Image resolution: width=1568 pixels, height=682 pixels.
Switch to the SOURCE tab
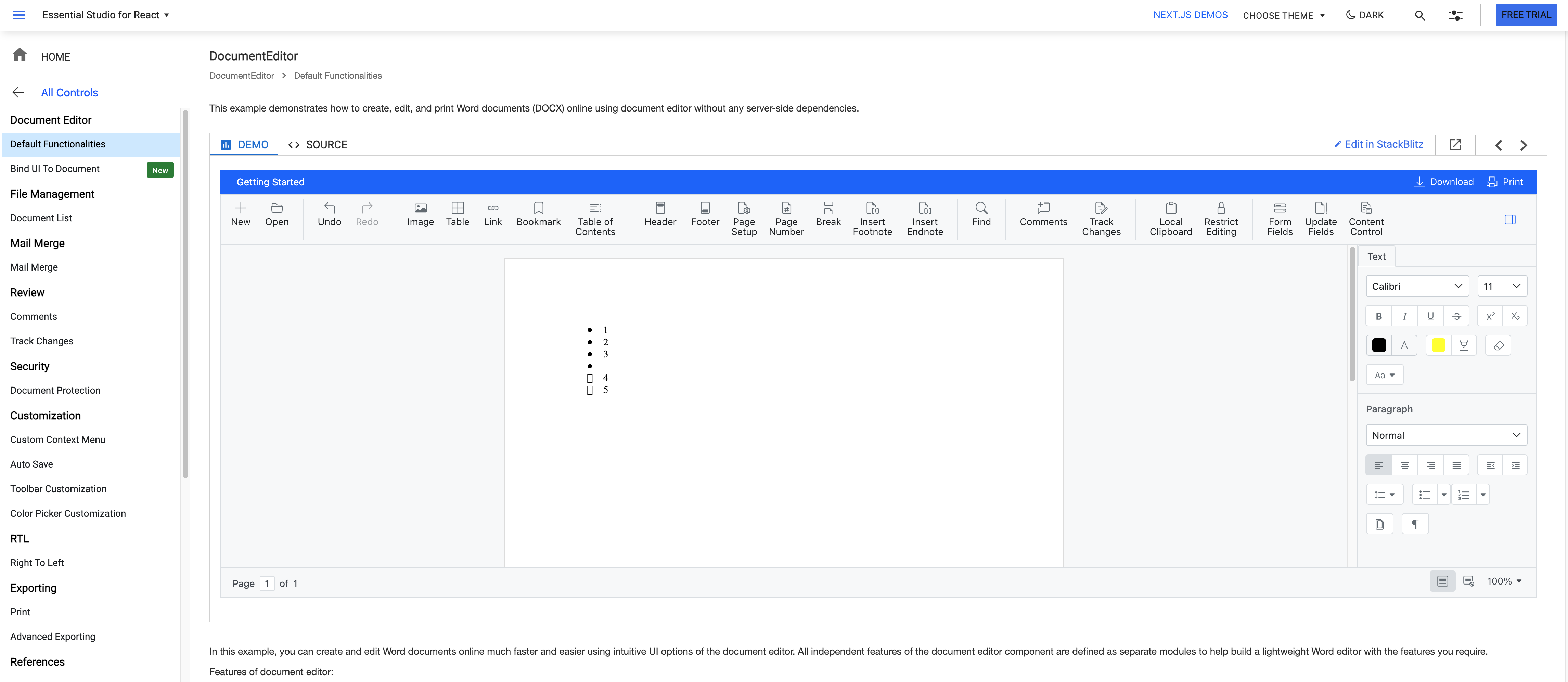318,145
